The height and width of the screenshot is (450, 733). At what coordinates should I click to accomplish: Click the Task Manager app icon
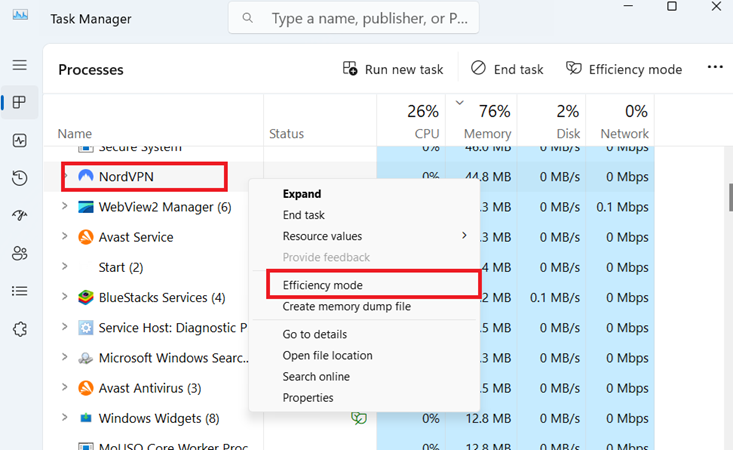[20, 15]
